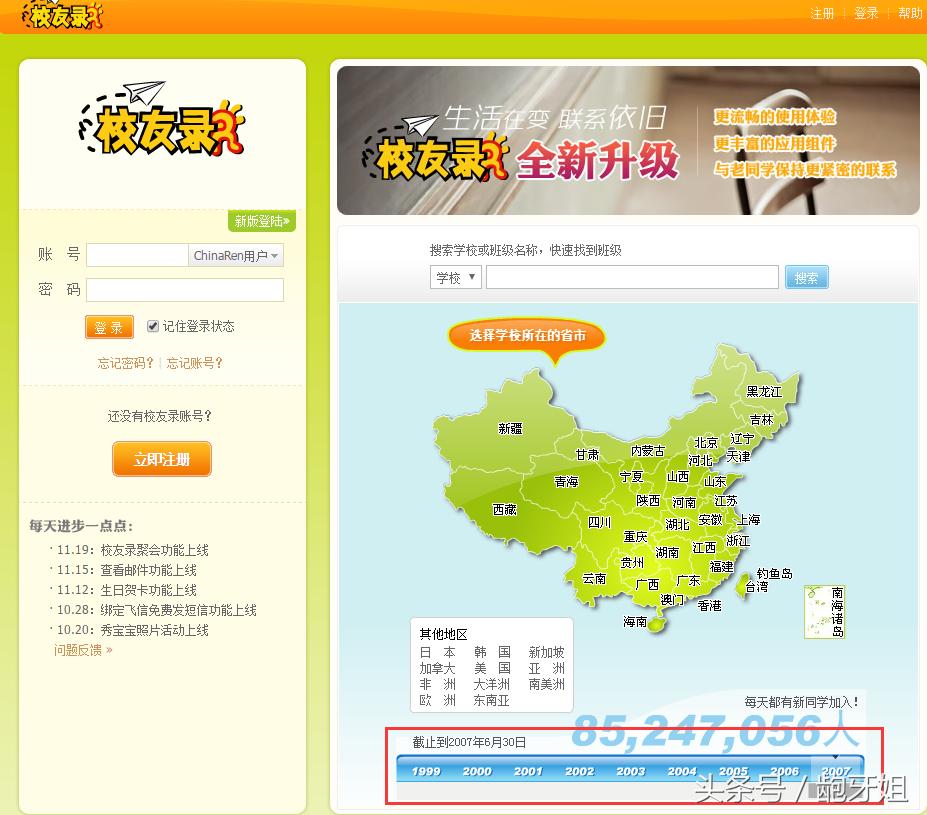Click the 全新升级 banner image
The image size is (927, 815).
click(627, 138)
